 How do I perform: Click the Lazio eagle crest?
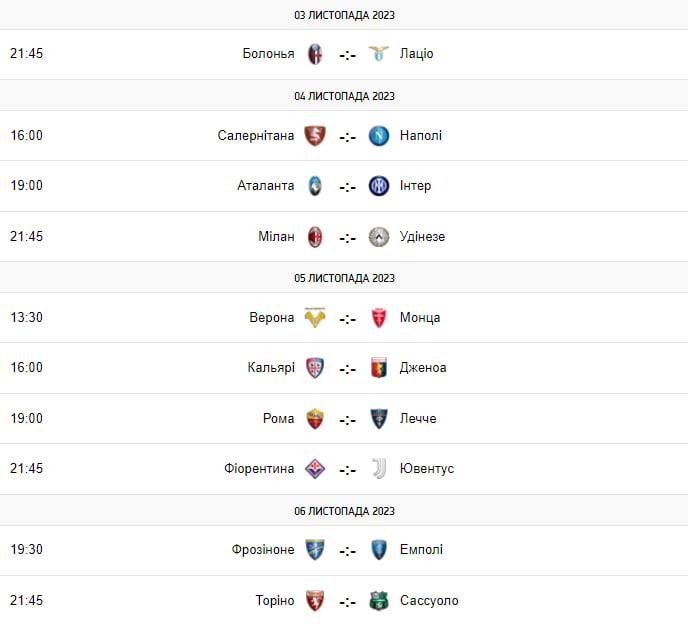[x=379, y=54]
